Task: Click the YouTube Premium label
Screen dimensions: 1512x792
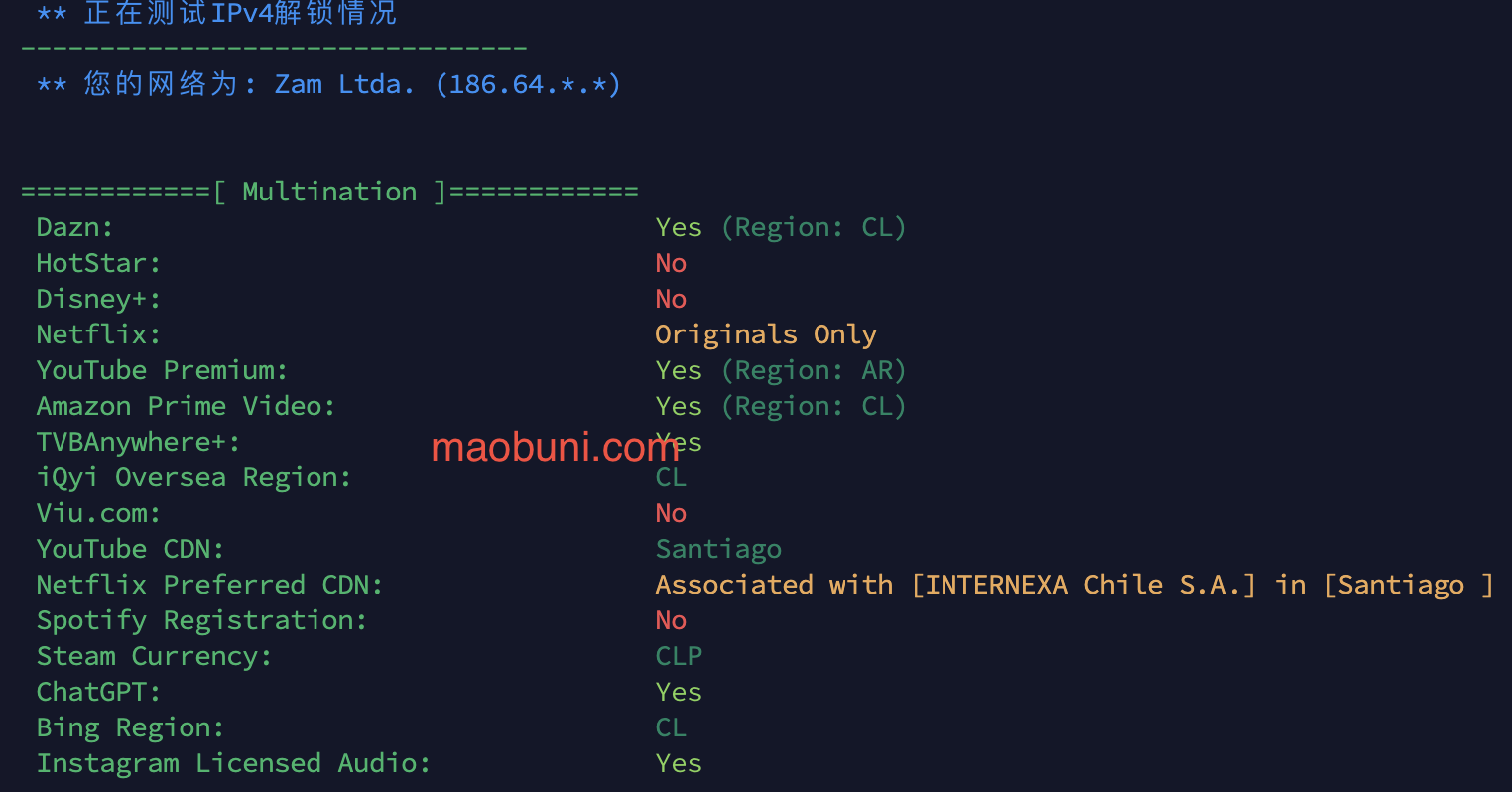Action: click(x=162, y=370)
